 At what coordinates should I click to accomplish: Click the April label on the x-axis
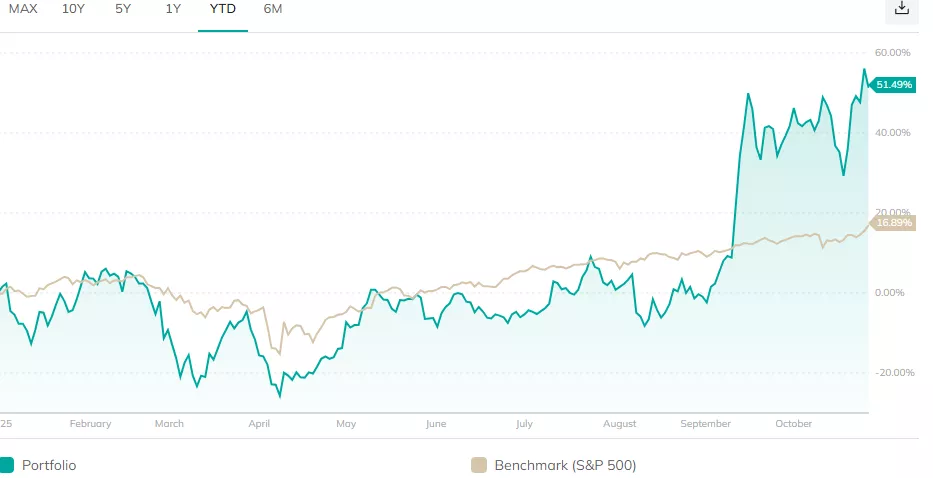tap(259, 424)
